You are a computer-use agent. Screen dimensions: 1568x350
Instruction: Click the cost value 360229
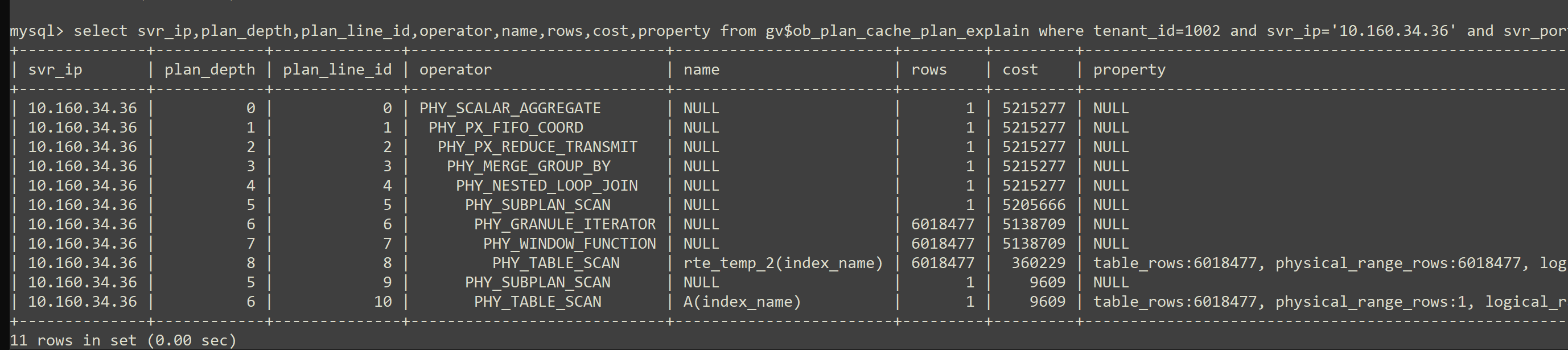pos(1039,263)
